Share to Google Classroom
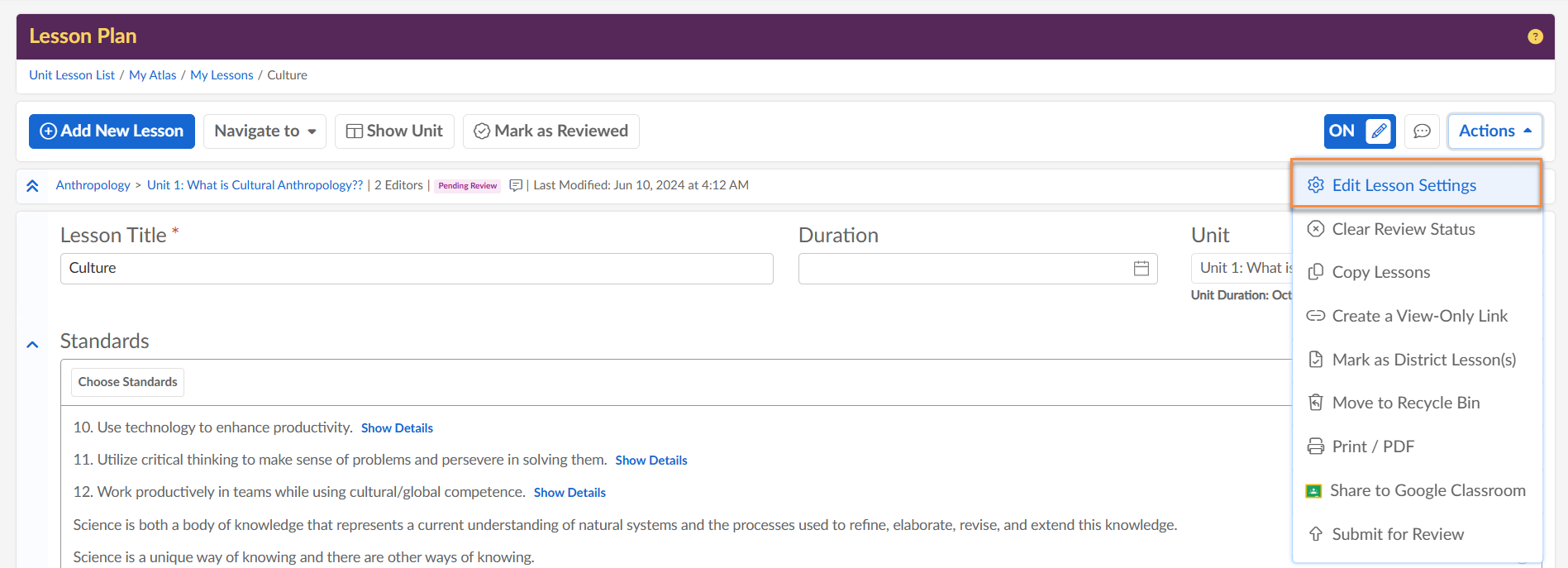The height and width of the screenshot is (568, 1568). [1427, 490]
